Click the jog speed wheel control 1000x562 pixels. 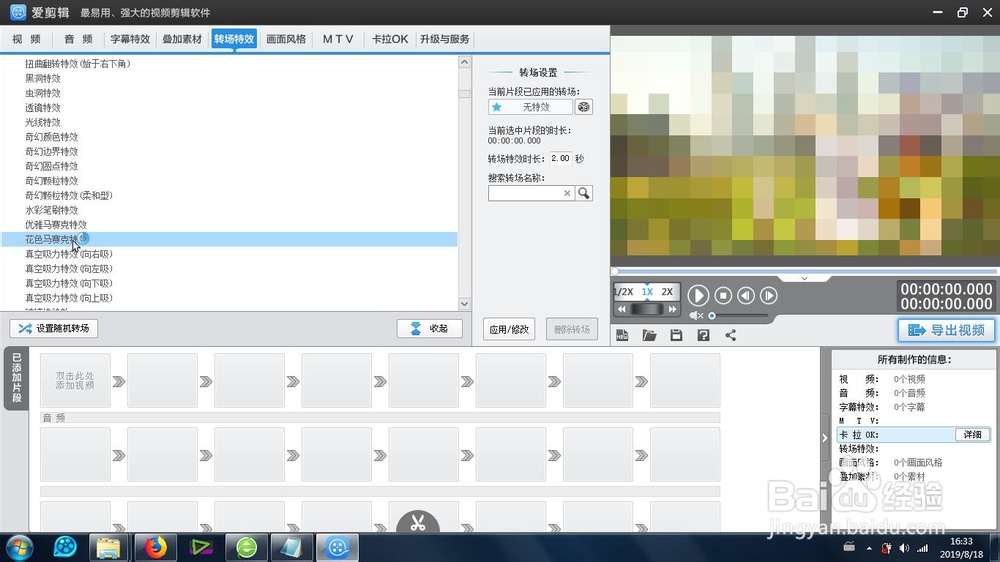pos(647,309)
